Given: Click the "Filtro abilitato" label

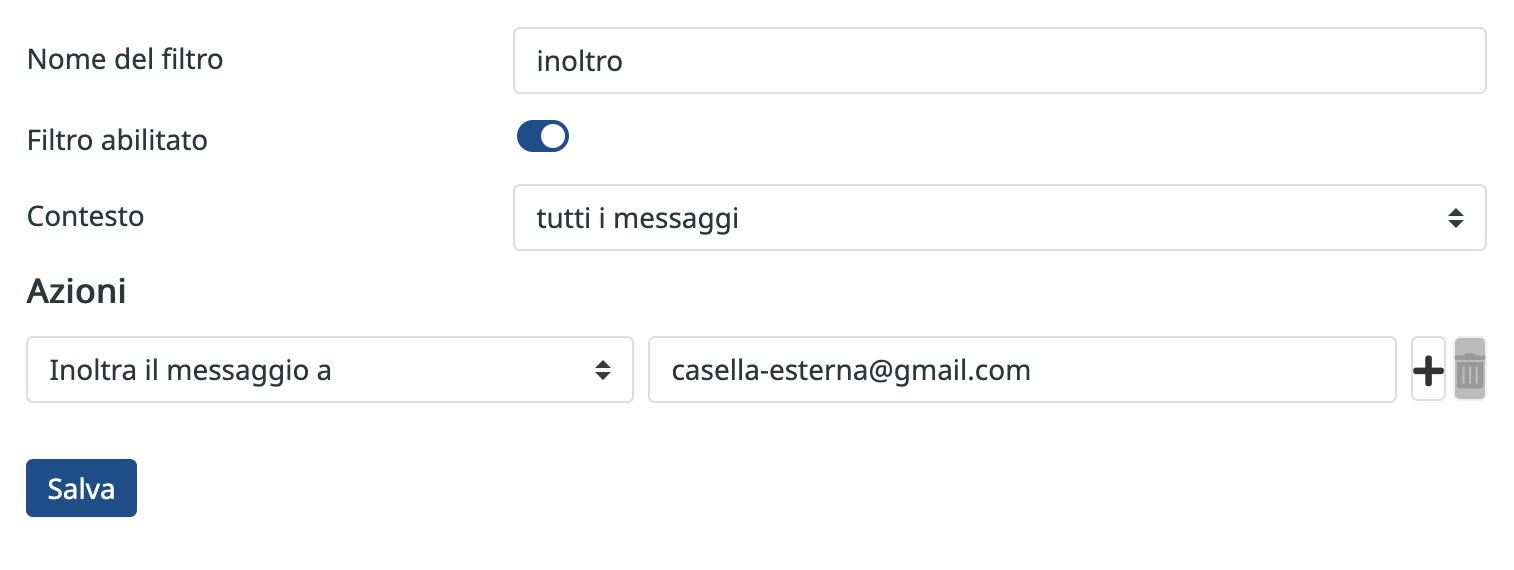Looking at the screenshot, I should [117, 140].
